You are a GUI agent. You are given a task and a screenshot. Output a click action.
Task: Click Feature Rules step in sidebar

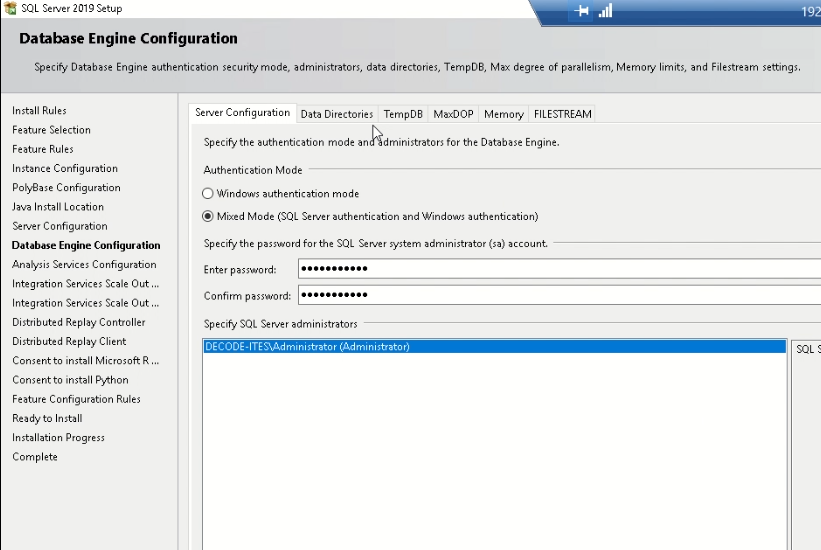pyautogui.click(x=42, y=149)
